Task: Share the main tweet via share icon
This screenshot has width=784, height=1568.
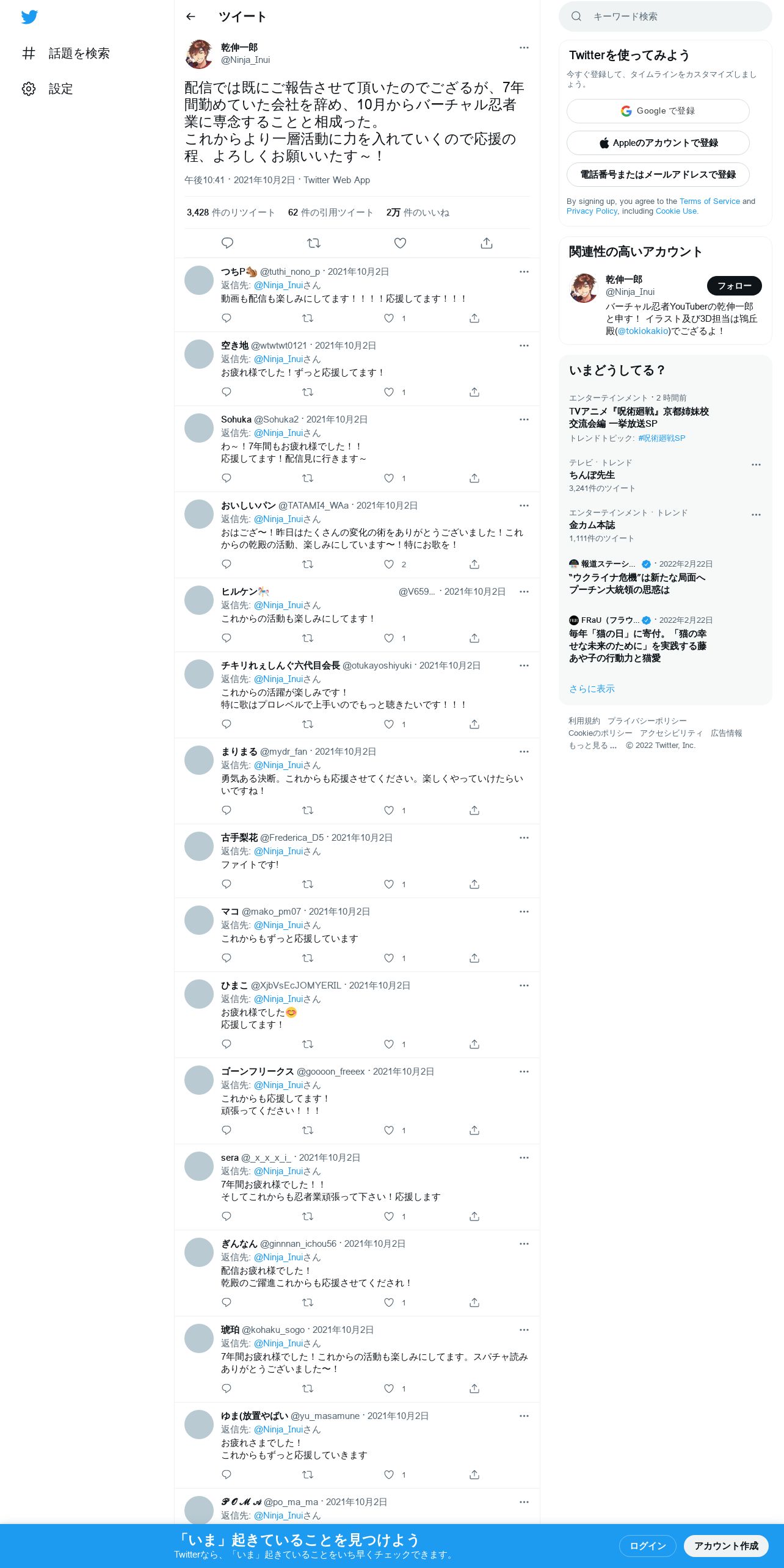Action: click(487, 243)
